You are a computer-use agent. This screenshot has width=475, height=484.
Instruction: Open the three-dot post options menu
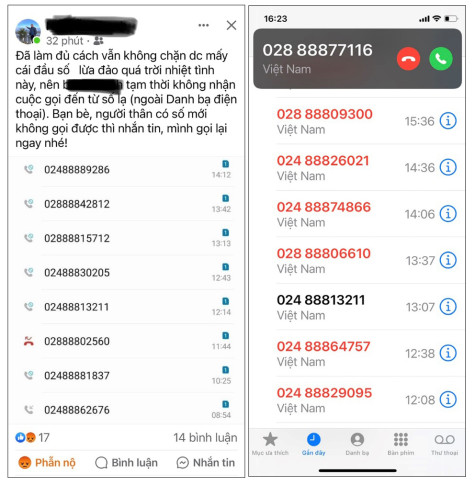[203, 25]
